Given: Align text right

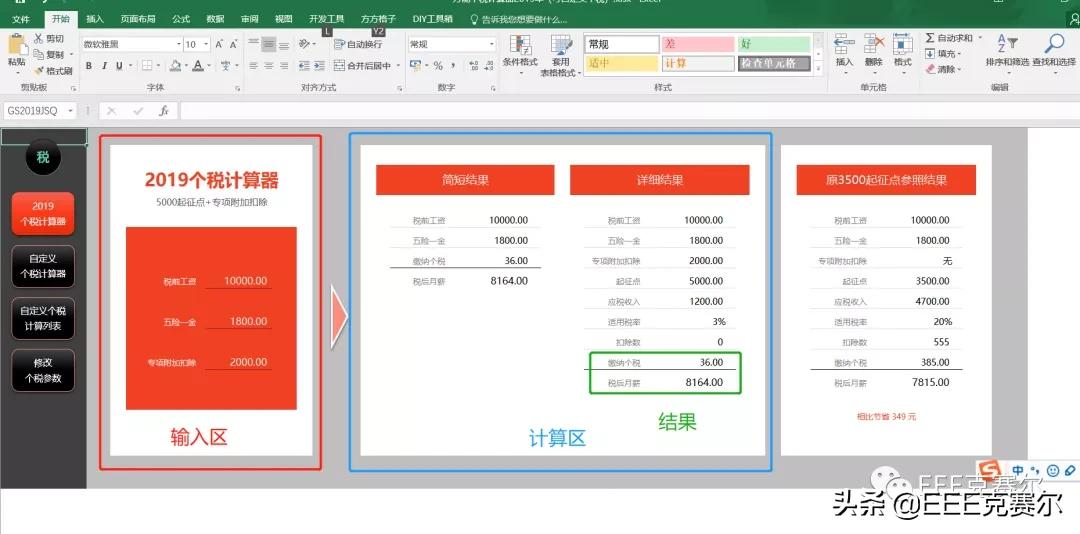Looking at the screenshot, I should (x=284, y=66).
